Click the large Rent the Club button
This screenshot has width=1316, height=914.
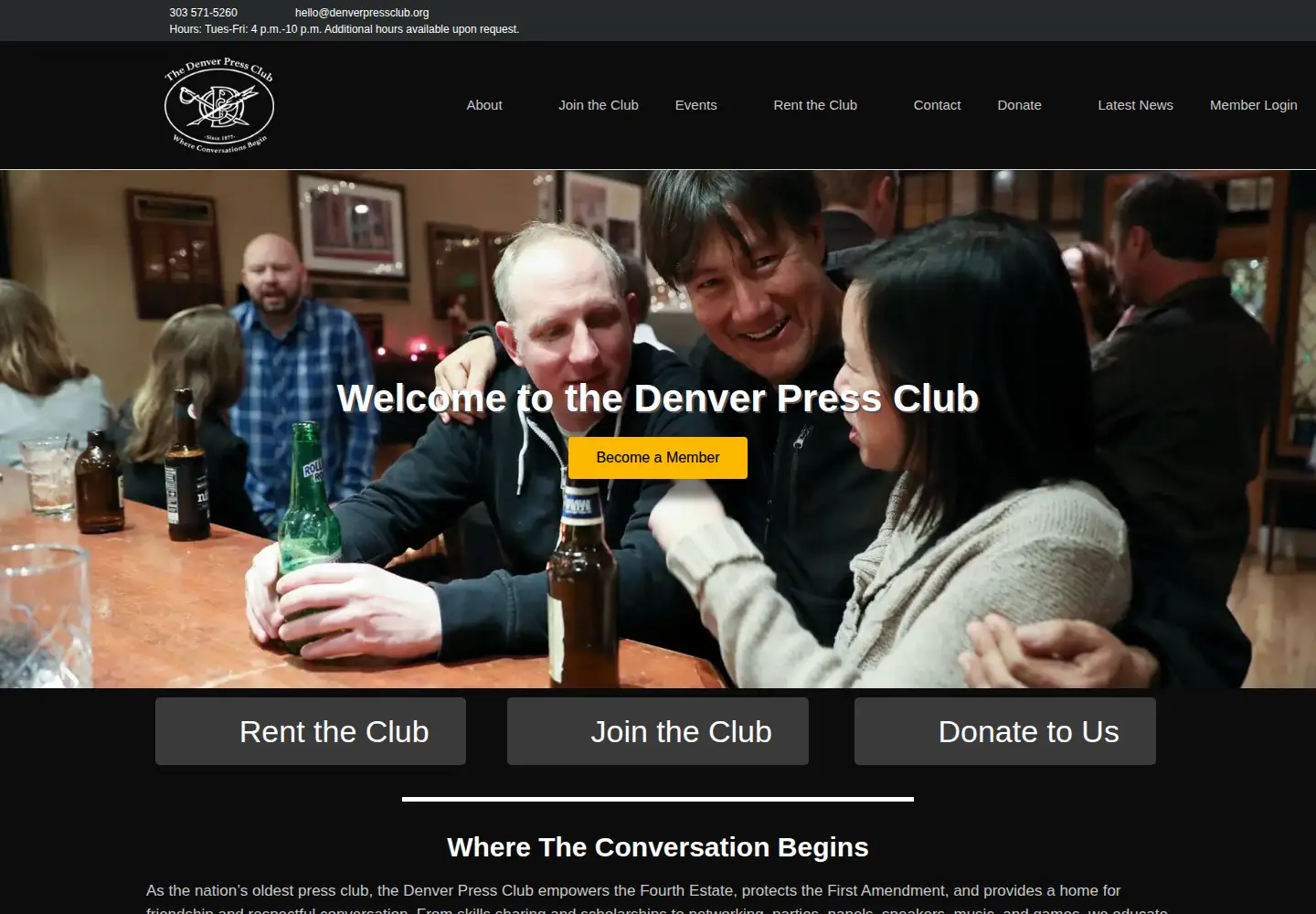pyautogui.click(x=311, y=731)
